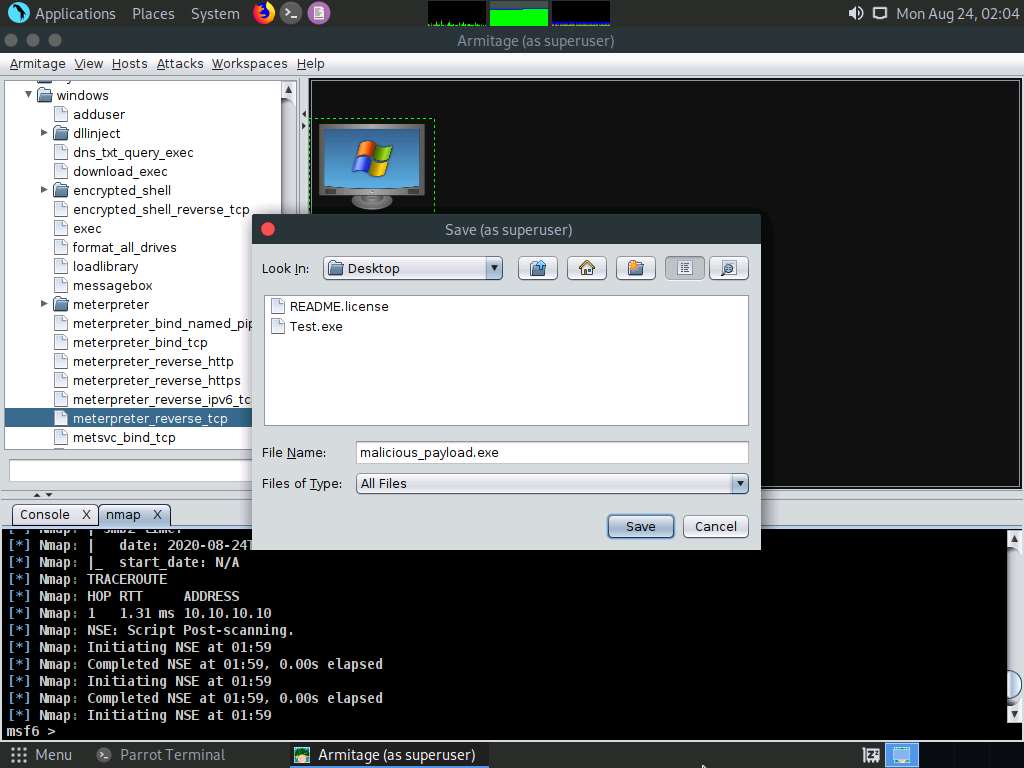Edit the File Name field
The width and height of the screenshot is (1024, 768).
[552, 453]
